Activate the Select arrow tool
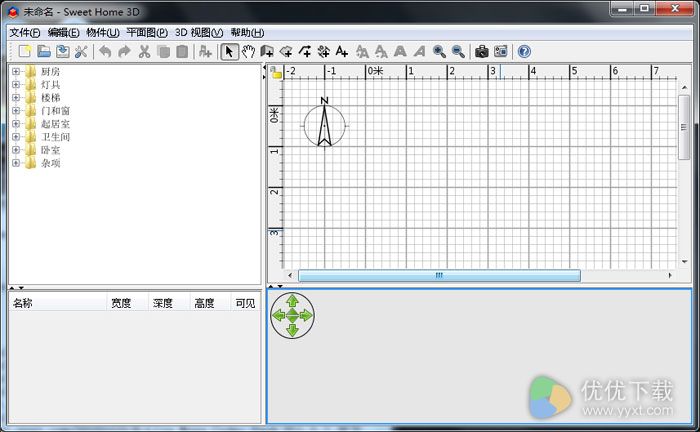 click(229, 52)
